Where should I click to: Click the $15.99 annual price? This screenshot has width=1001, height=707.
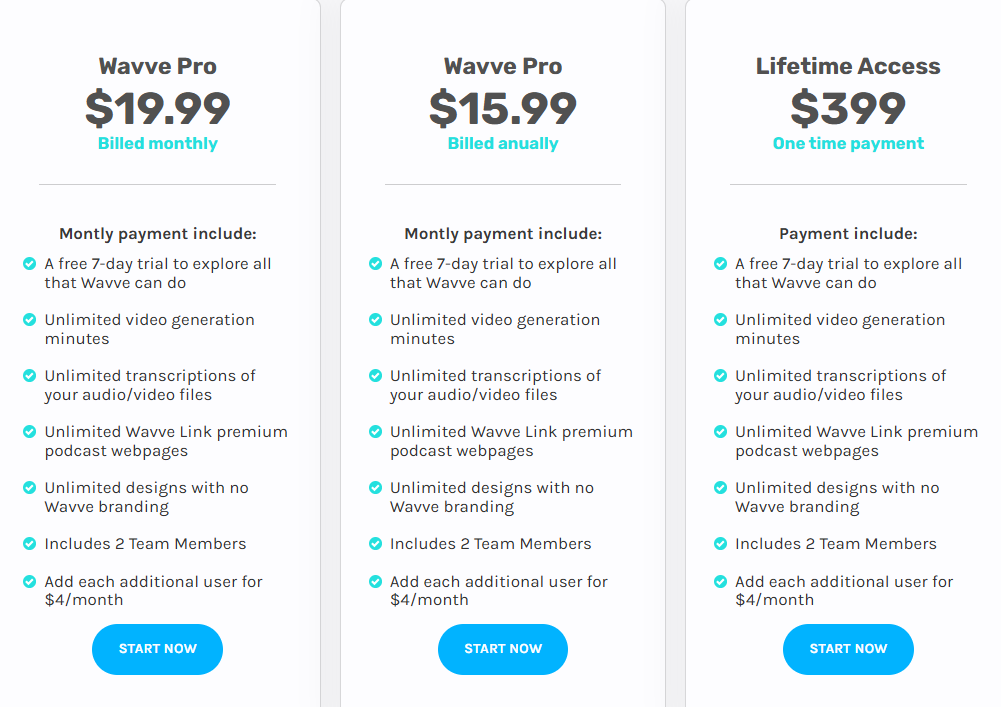(x=502, y=105)
